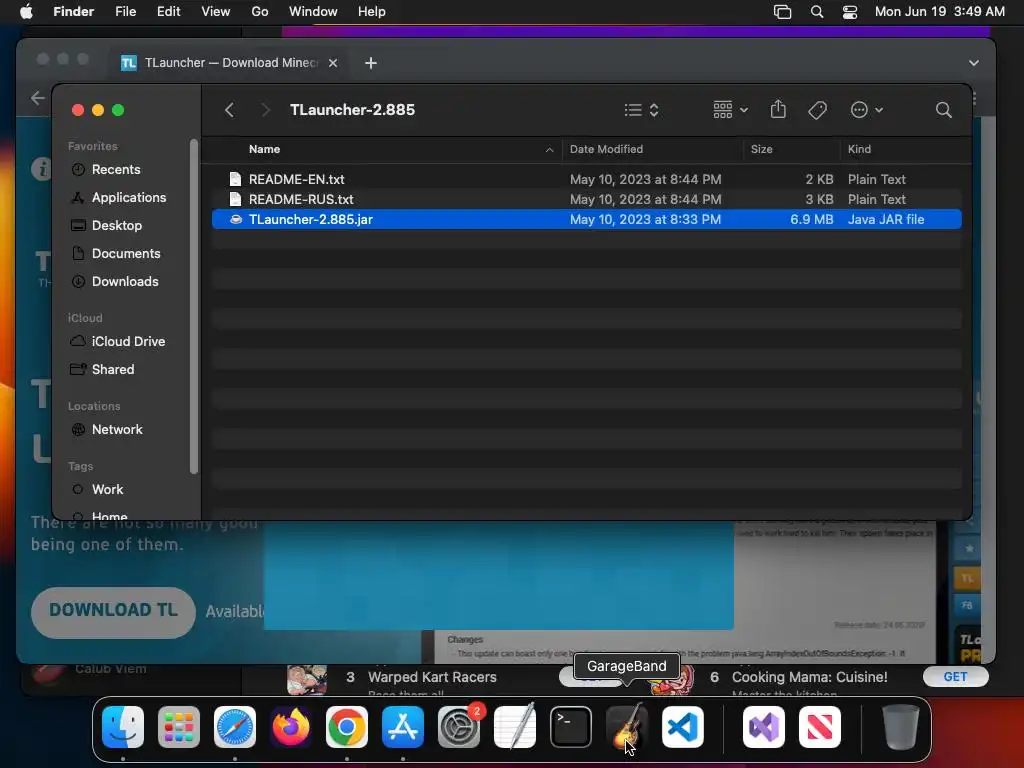Screen dimensions: 1024x768
Task: Launch Google Chrome from the Dock
Action: click(347, 726)
